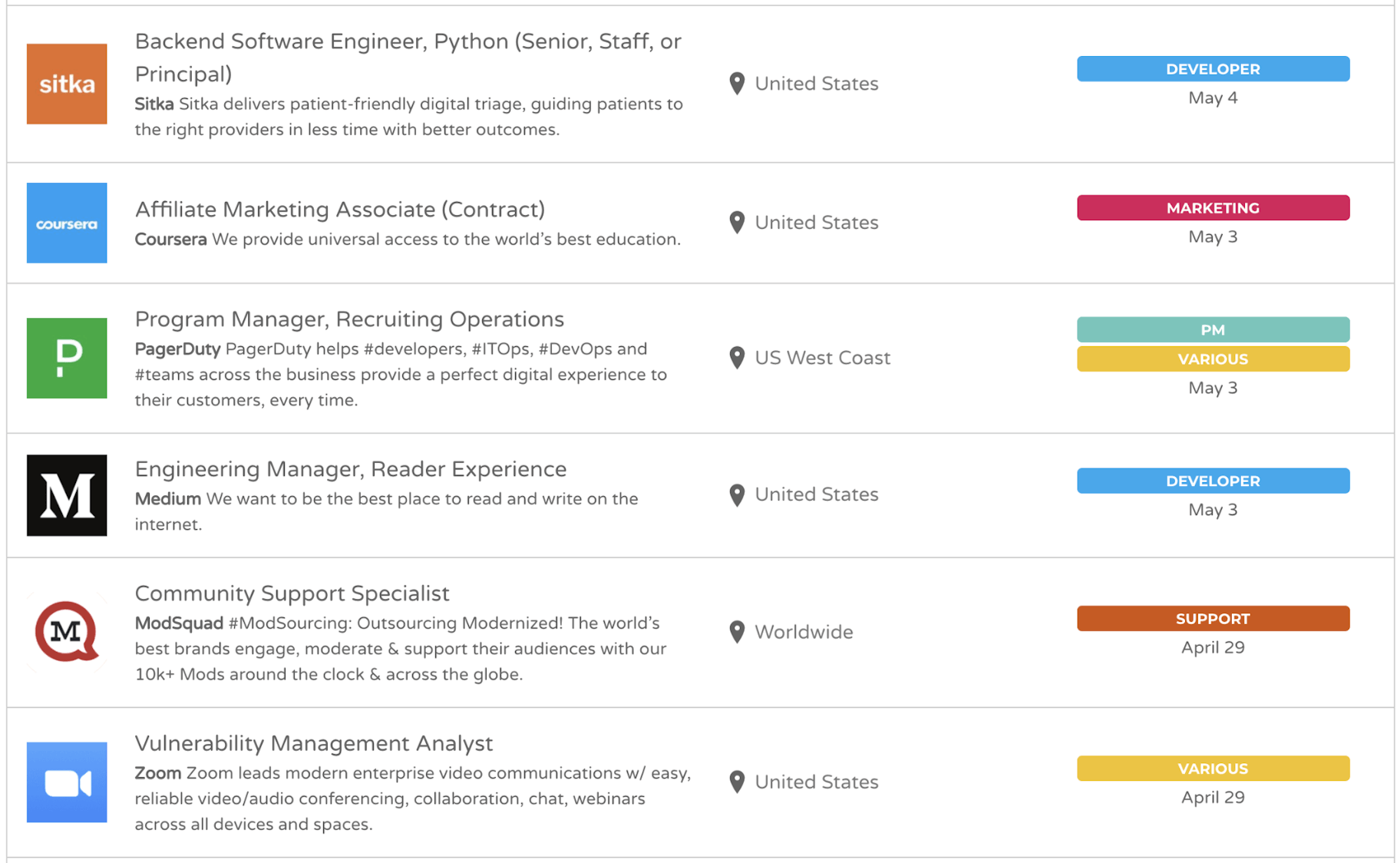Click the ModSquad company logo
1400x863 pixels.
(x=67, y=633)
